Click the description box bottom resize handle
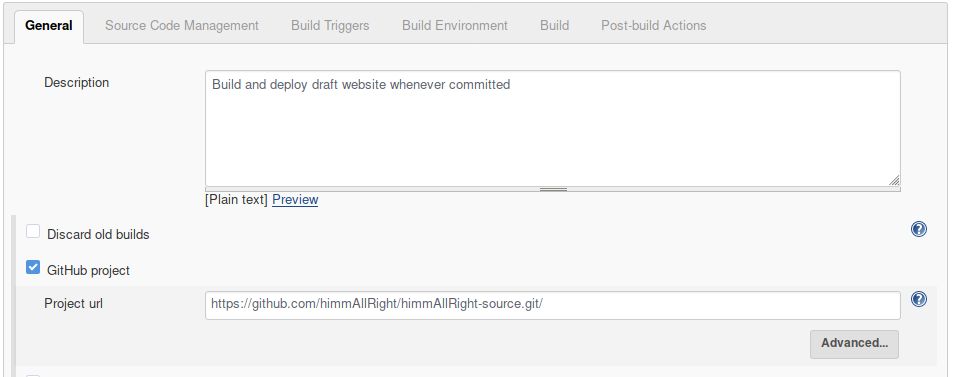960x377 pixels. (553, 189)
